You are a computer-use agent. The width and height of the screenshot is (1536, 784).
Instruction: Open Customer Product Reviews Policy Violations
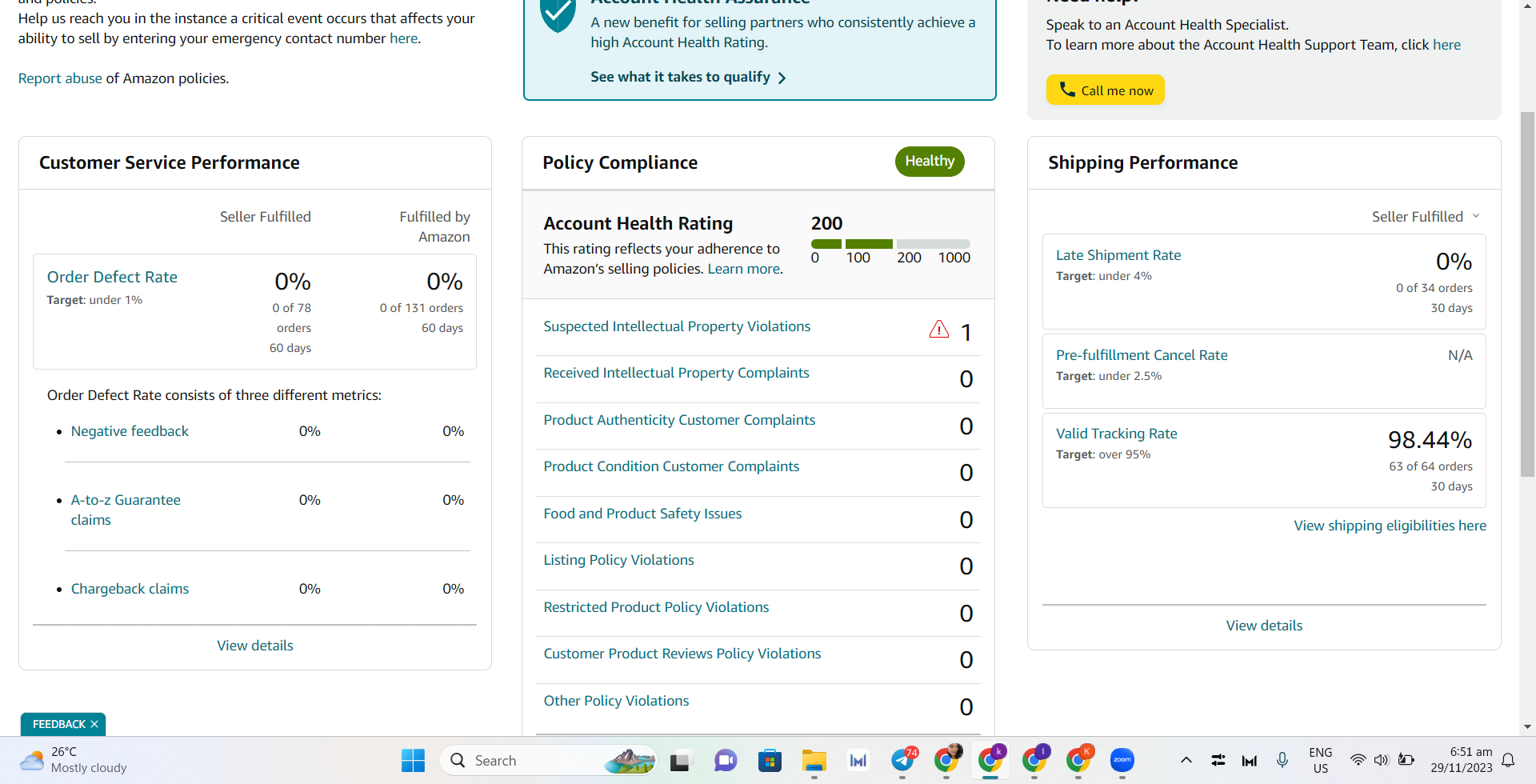pos(682,654)
